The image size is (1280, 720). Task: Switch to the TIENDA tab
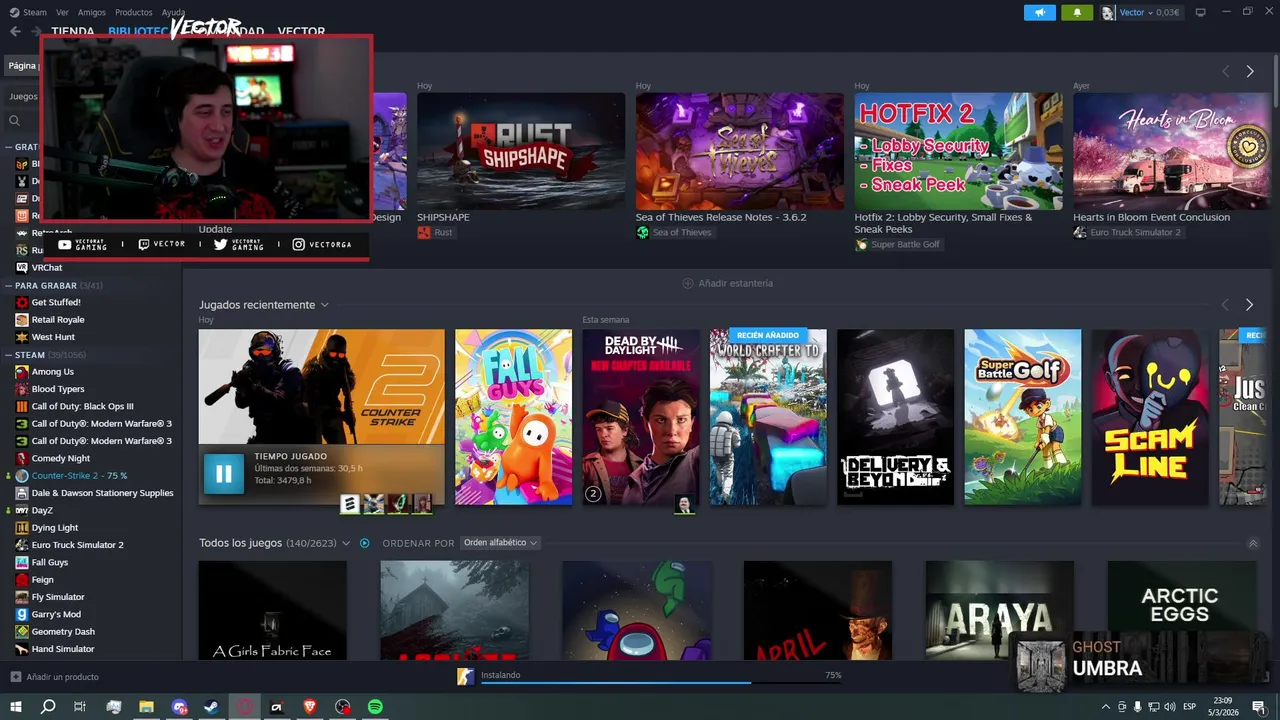73,31
